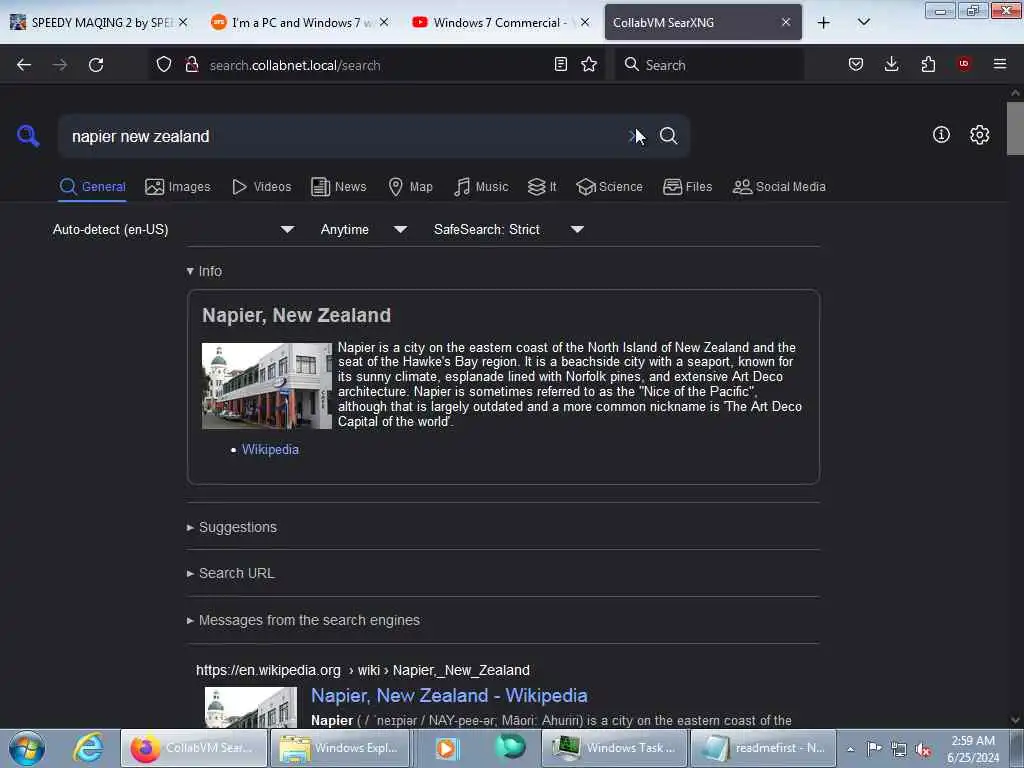Go back with browser back arrow
The height and width of the screenshot is (768, 1024).
pyautogui.click(x=24, y=65)
